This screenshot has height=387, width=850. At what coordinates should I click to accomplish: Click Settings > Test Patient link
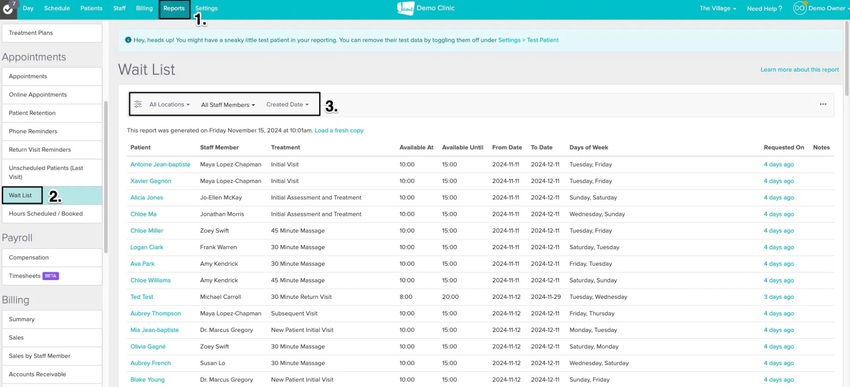(x=528, y=40)
